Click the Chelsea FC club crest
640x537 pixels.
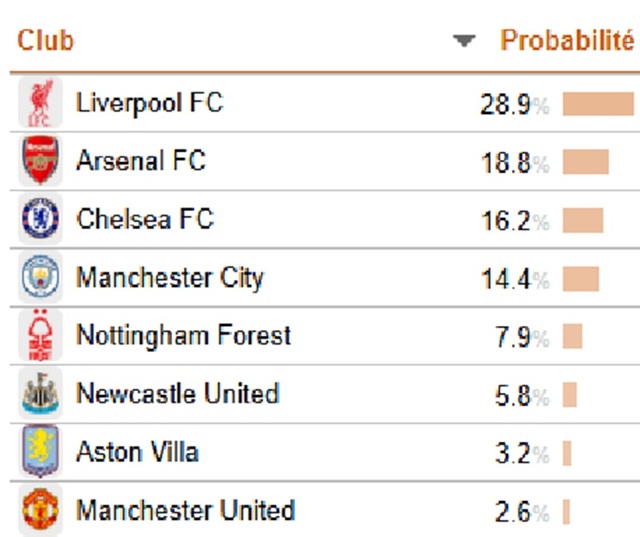[x=40, y=219]
